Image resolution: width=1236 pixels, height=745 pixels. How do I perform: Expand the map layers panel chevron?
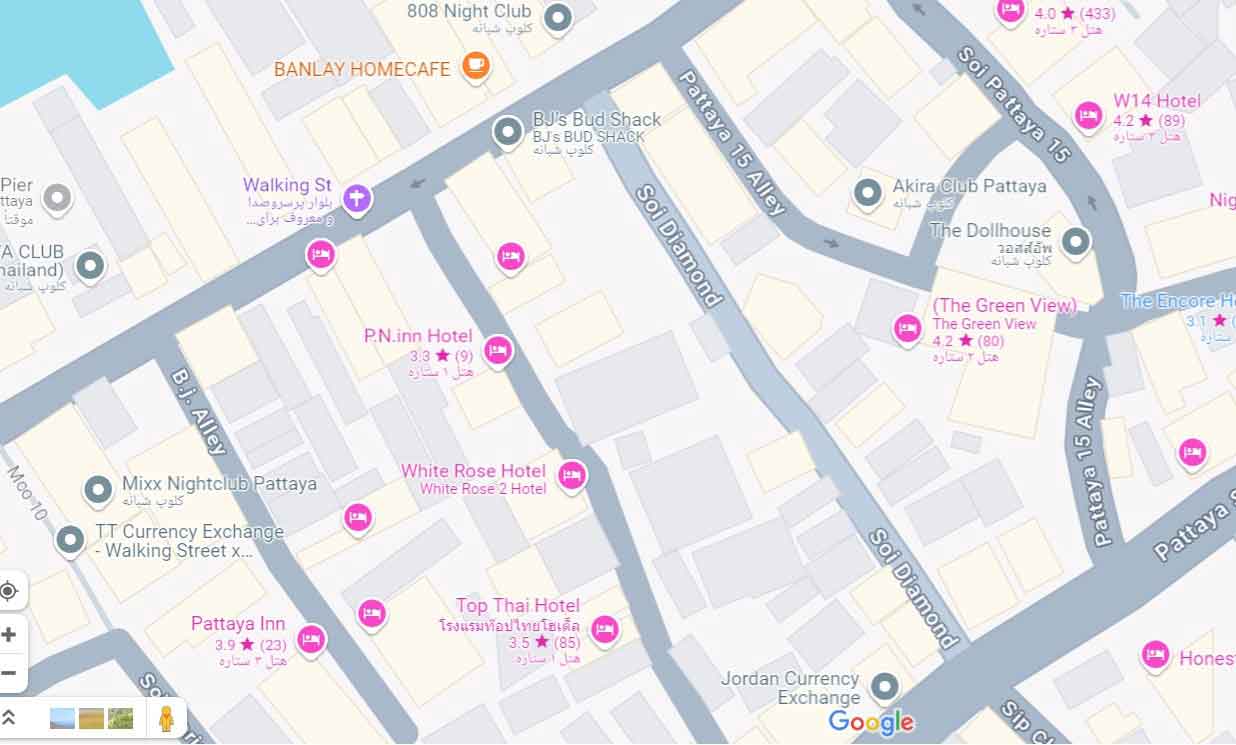9,718
